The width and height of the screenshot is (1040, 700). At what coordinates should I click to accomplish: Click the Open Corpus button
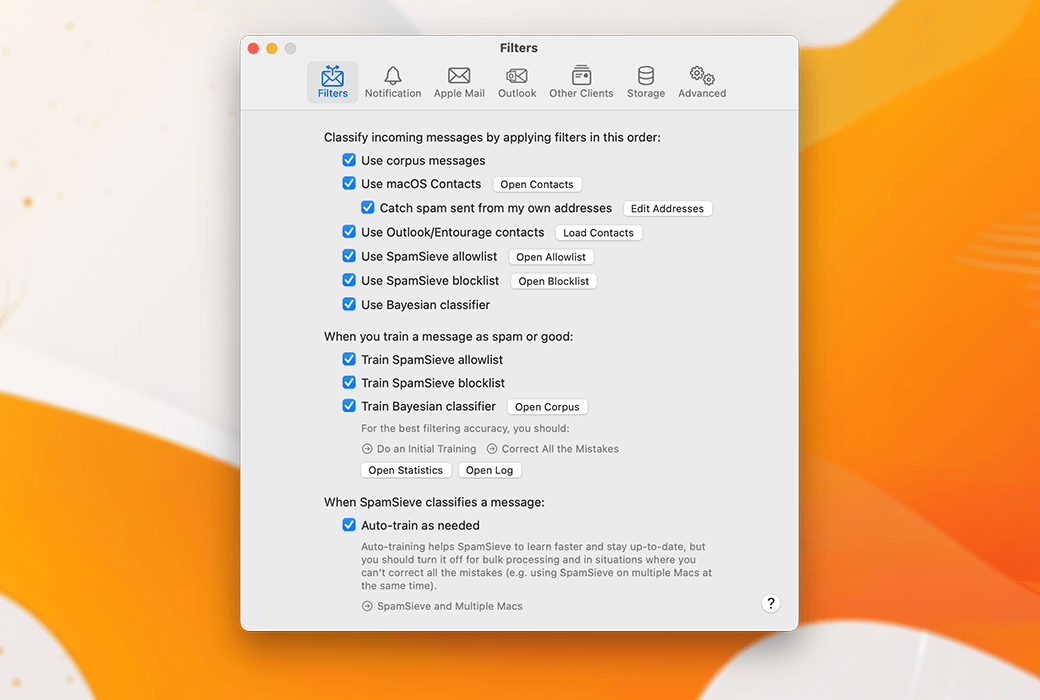tap(547, 407)
